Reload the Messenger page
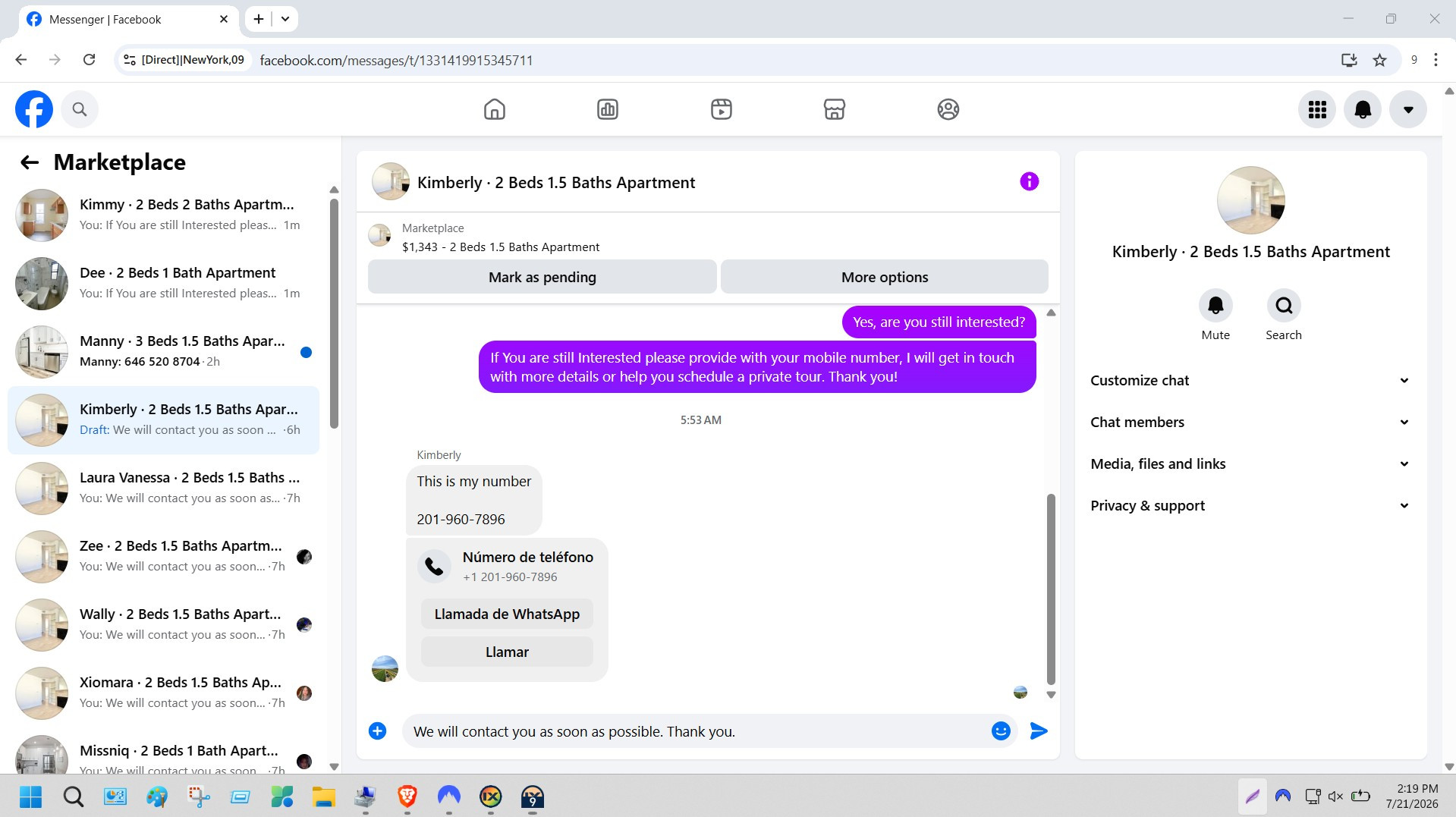This screenshot has height=817, width=1456. 89,60
